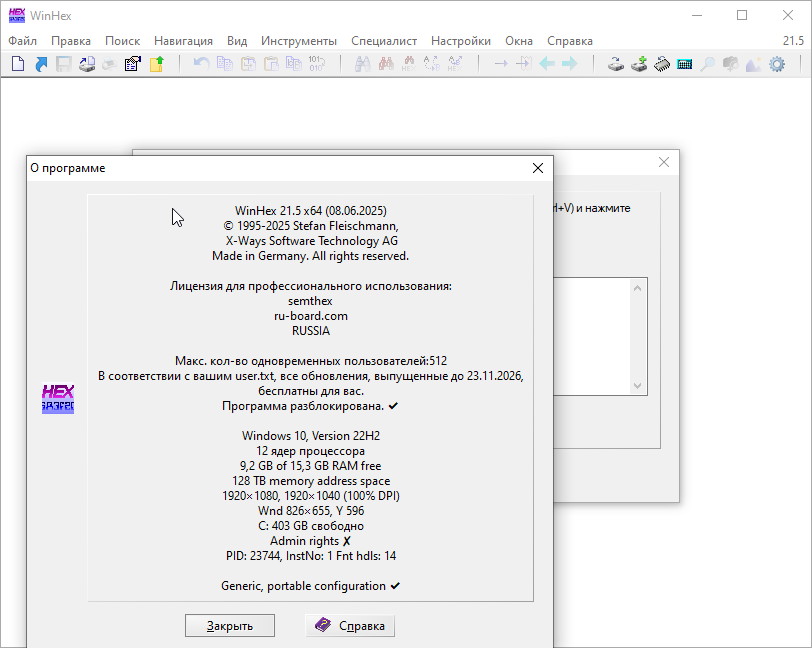Click the Open Disk icon
812x648 pixels.
point(616,64)
